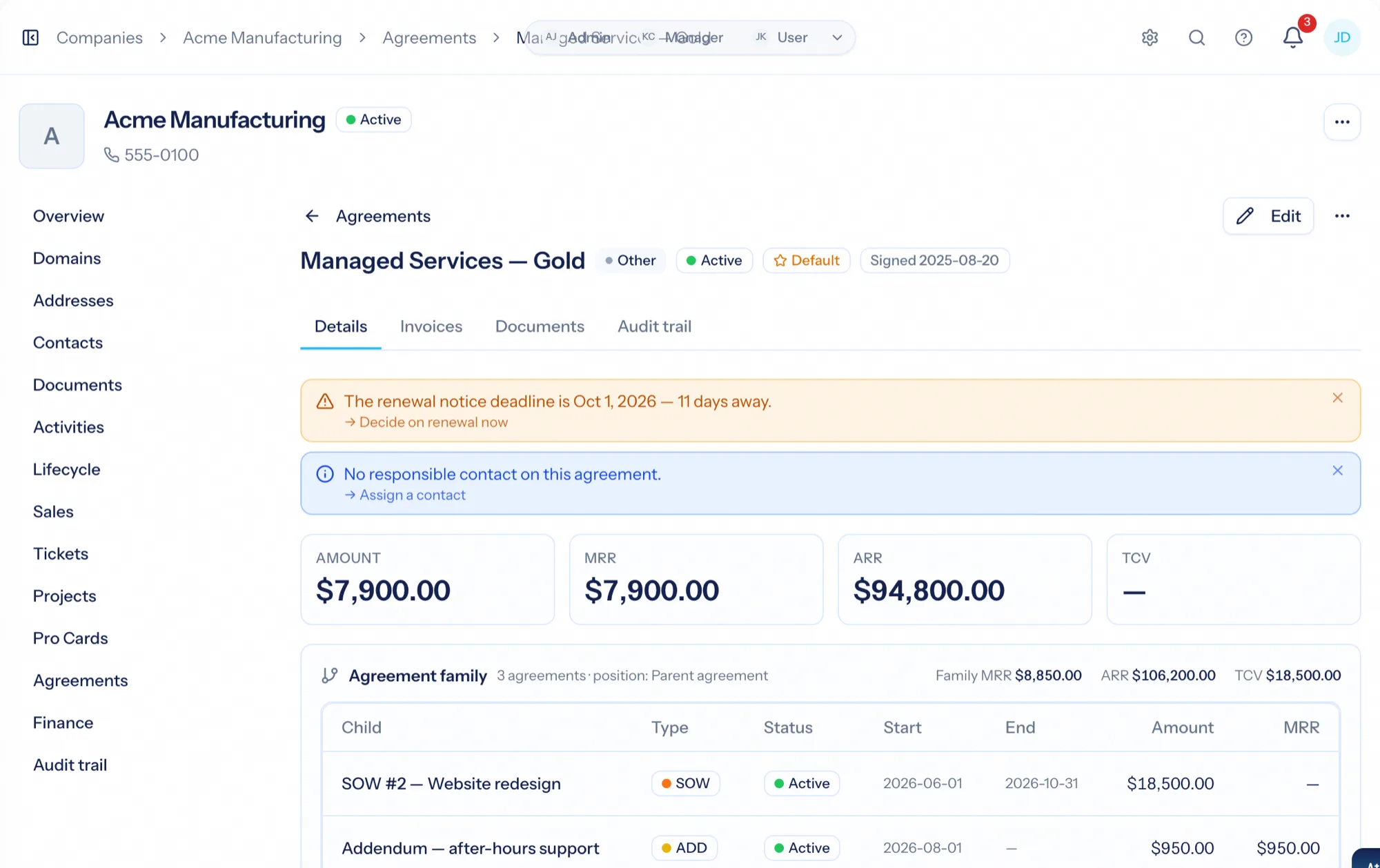
Task: Click the Default star badge
Action: point(806,260)
